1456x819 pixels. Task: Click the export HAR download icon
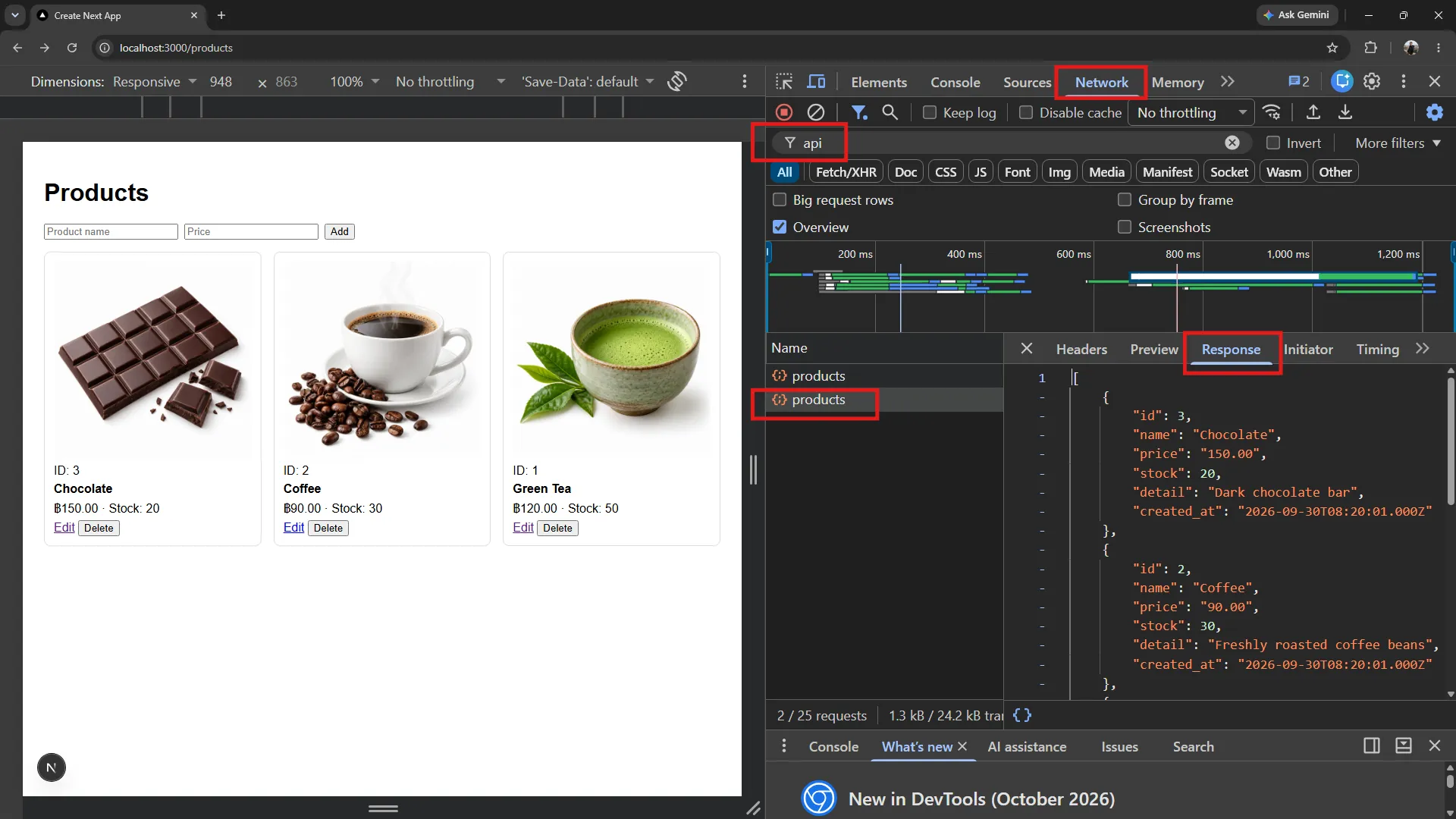point(1345,112)
